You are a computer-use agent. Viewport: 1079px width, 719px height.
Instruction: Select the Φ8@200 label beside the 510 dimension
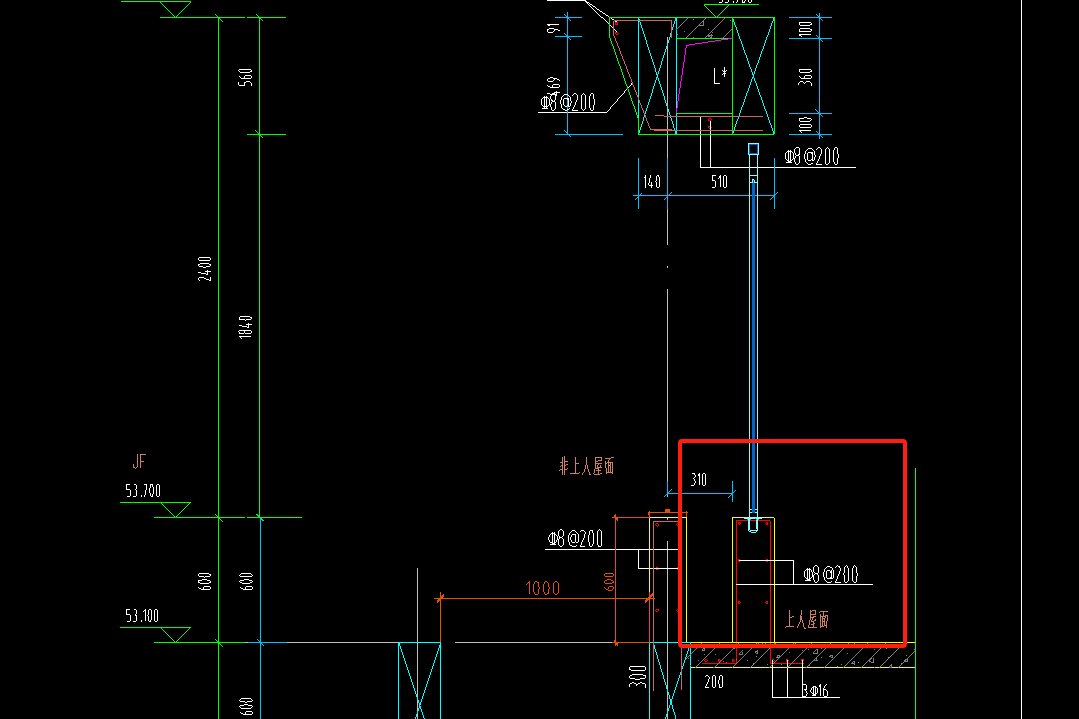(812, 157)
